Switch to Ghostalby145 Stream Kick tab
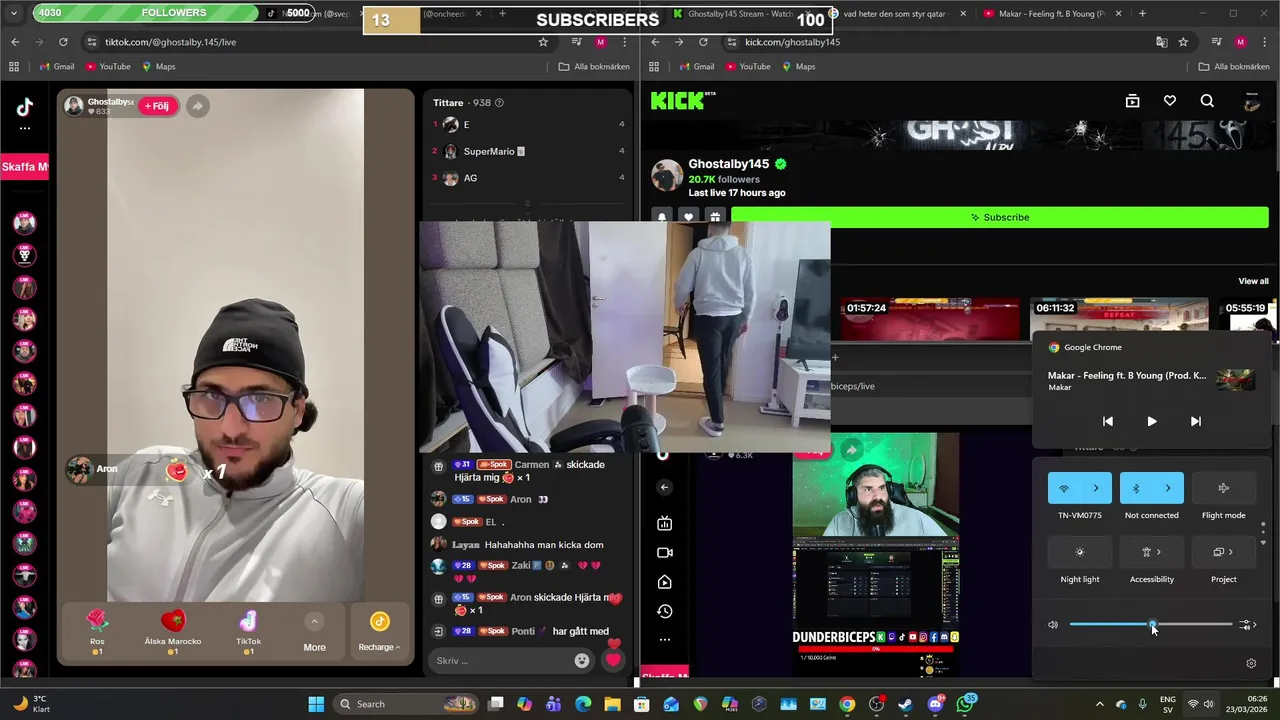The height and width of the screenshot is (720, 1280). point(740,14)
